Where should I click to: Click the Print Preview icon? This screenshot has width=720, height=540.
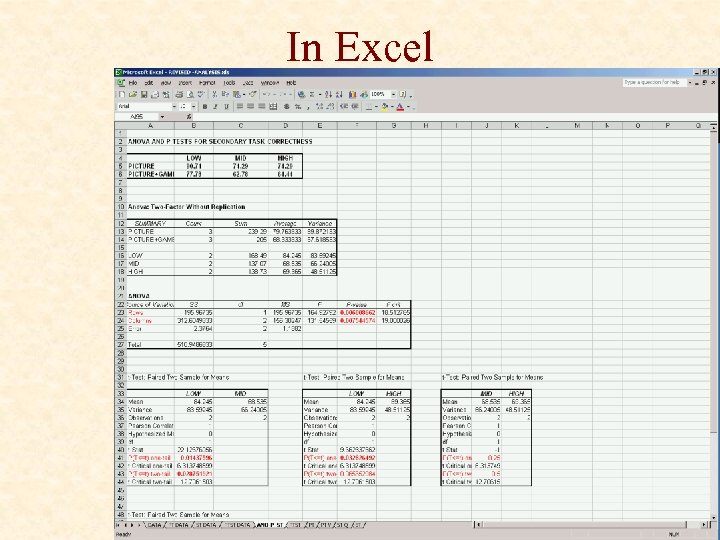click(190, 94)
